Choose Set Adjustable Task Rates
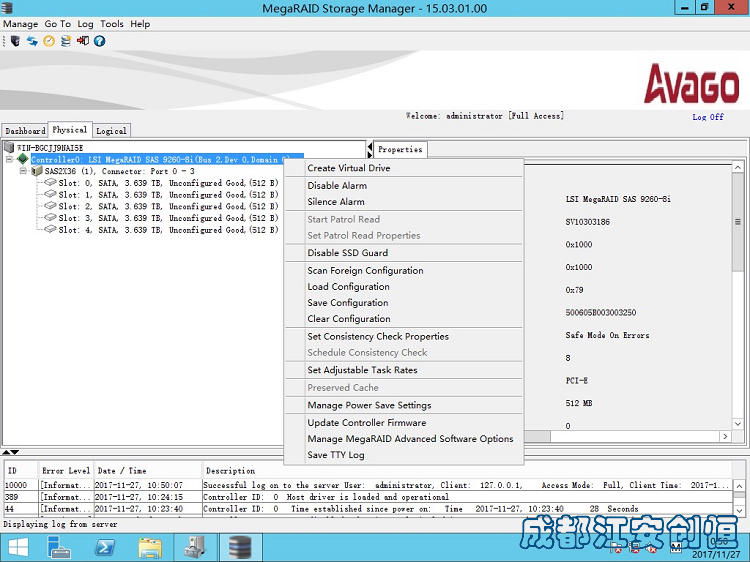The image size is (750, 562). tap(404, 370)
